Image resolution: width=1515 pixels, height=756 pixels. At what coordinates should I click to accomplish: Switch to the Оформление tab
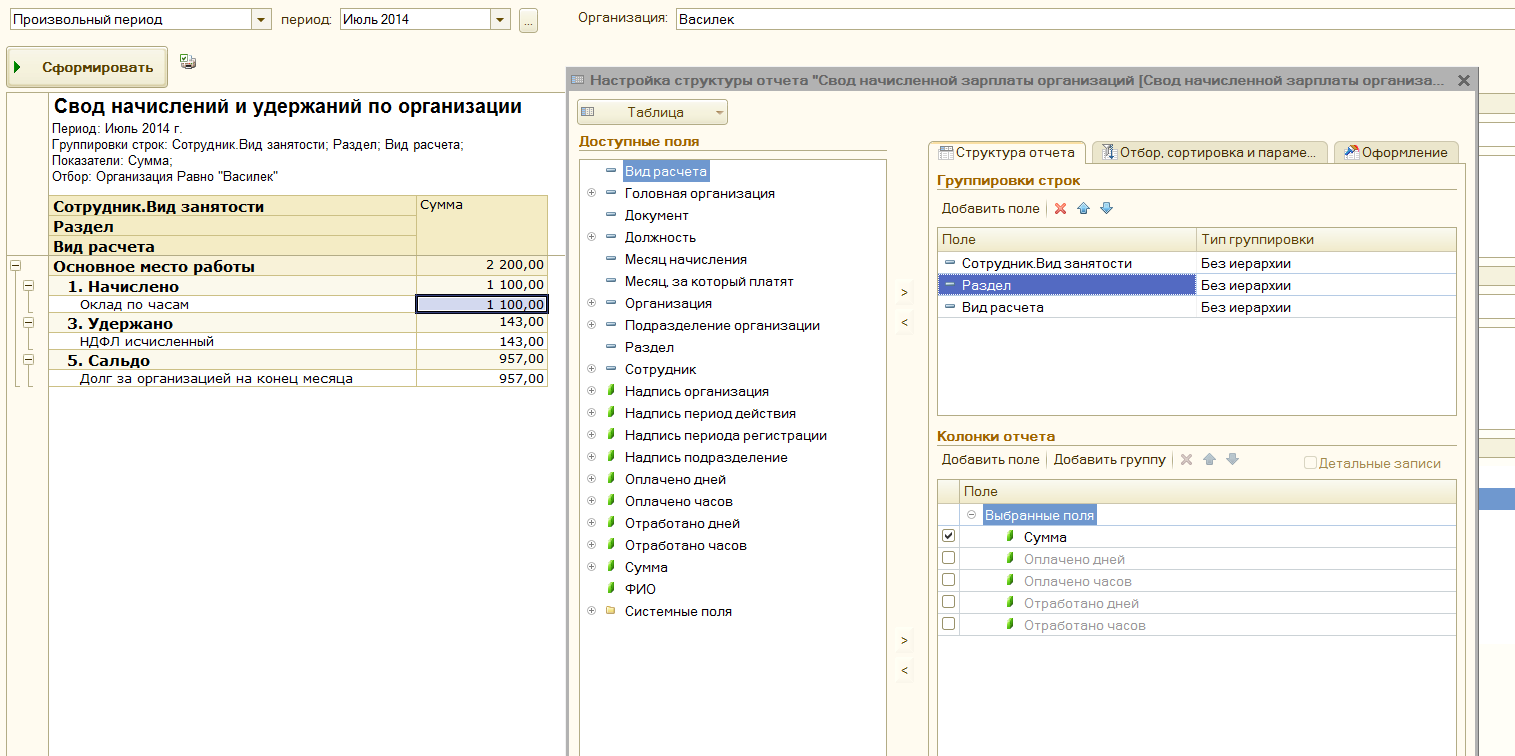coord(1397,152)
